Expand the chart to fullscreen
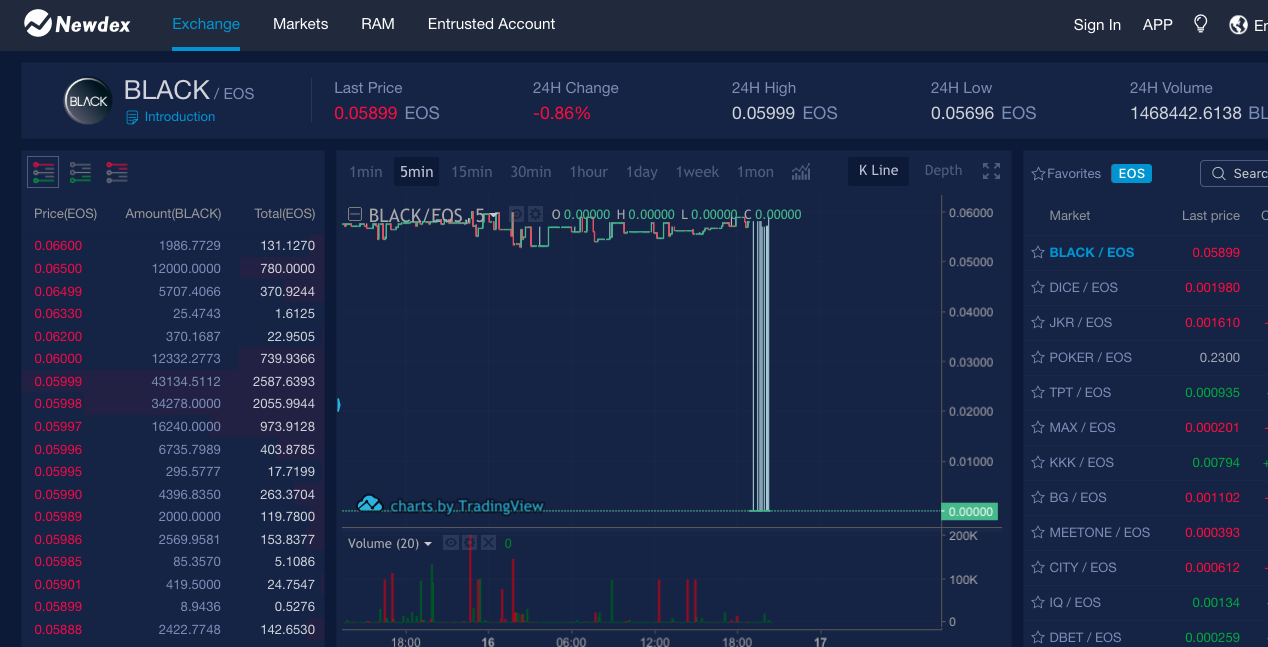Screen dimensions: 1268x647 click(991, 171)
